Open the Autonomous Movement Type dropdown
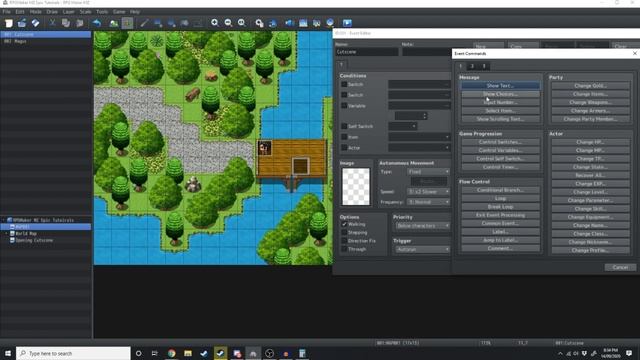The height and width of the screenshot is (360, 640). [428, 172]
